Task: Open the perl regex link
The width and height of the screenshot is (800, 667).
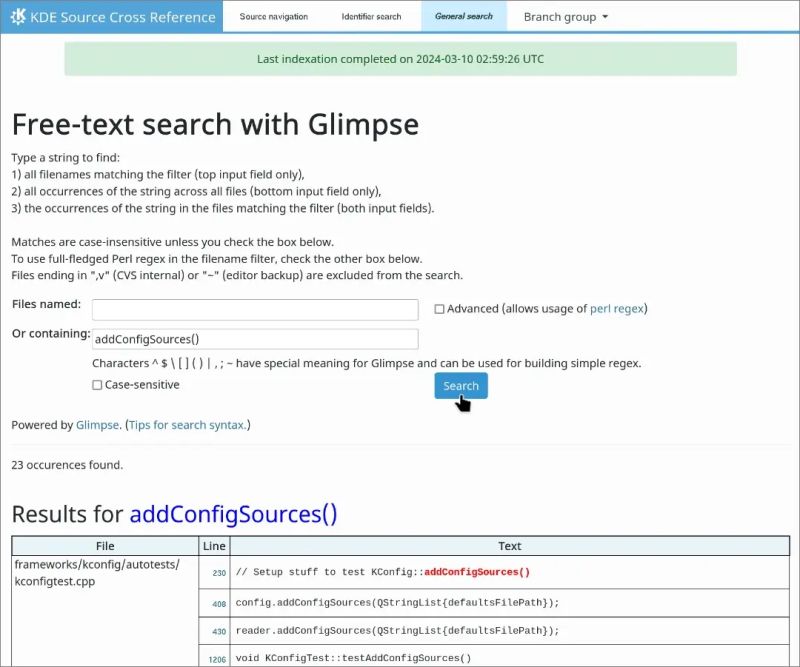Action: pos(617,309)
